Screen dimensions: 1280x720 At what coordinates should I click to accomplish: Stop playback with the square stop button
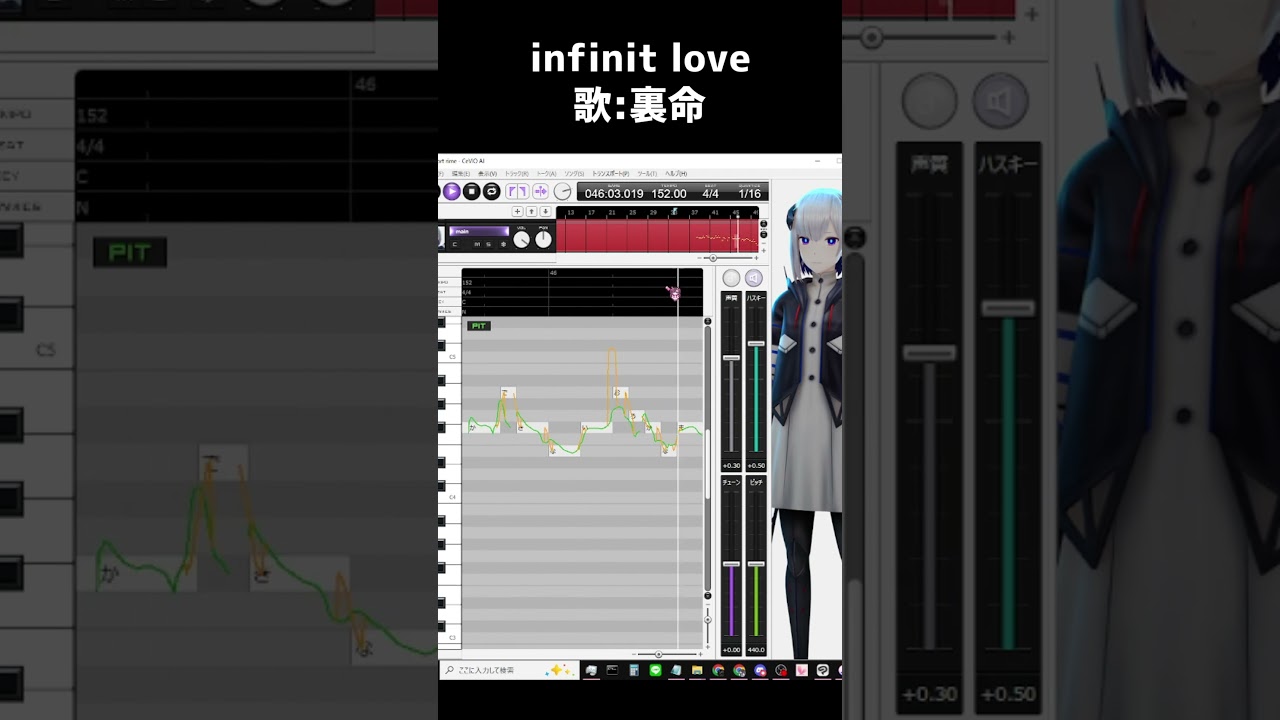tap(472, 191)
